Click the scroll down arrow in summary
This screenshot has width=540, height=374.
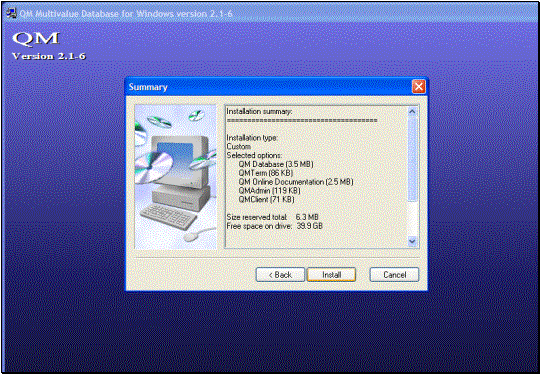(412, 241)
